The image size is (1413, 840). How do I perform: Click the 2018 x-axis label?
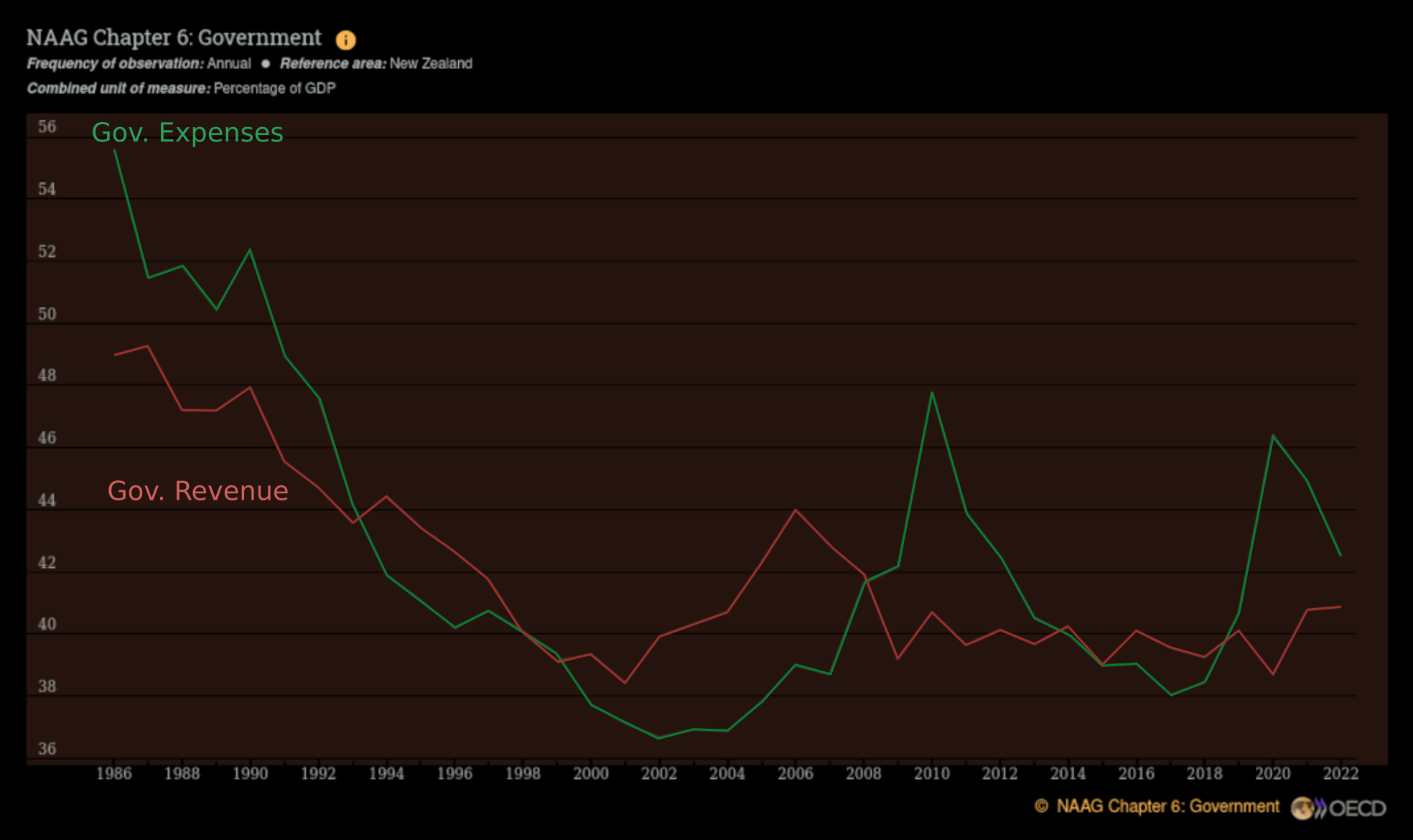pyautogui.click(x=1205, y=773)
